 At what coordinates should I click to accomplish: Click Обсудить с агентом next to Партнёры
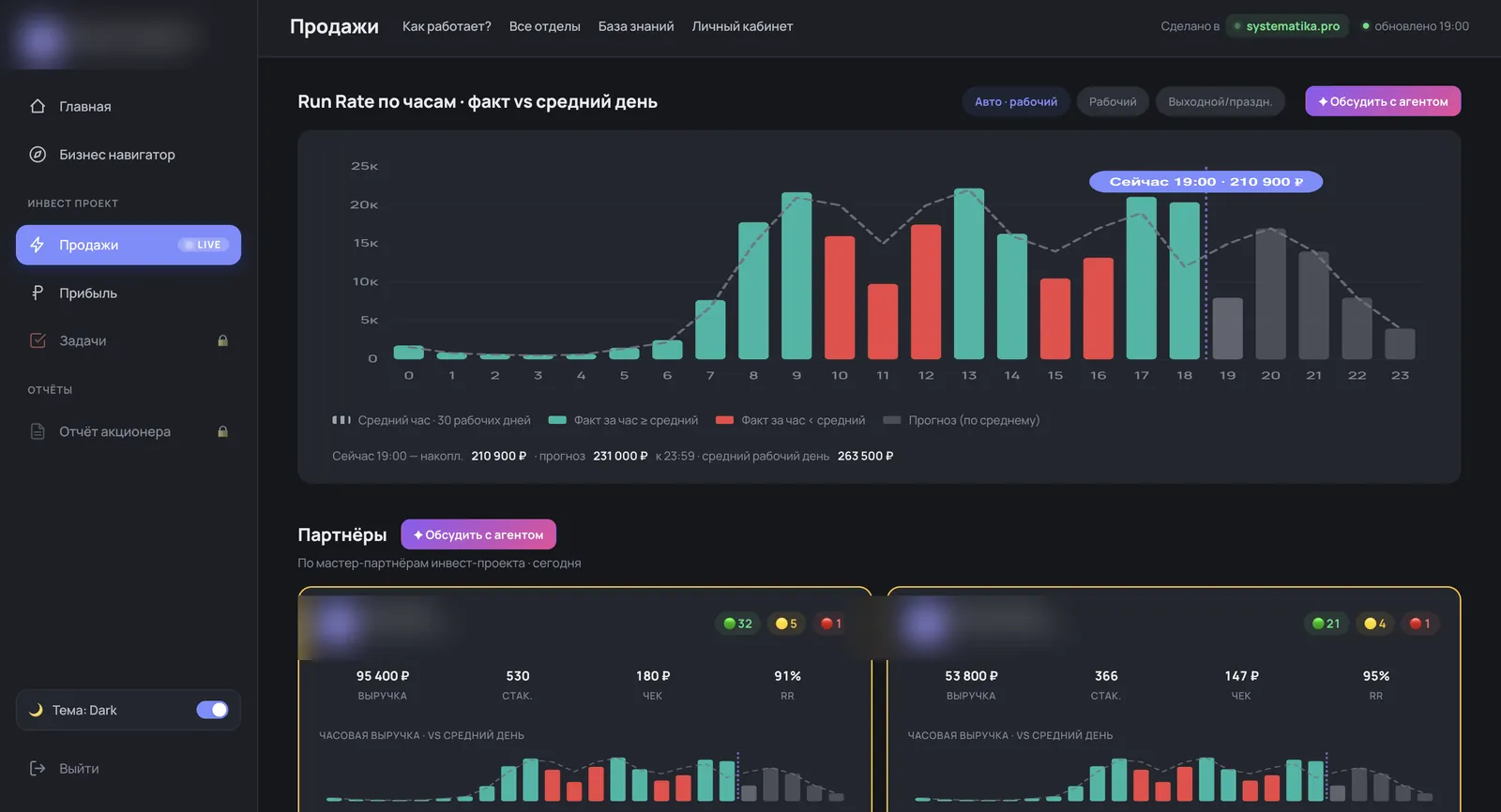[478, 534]
